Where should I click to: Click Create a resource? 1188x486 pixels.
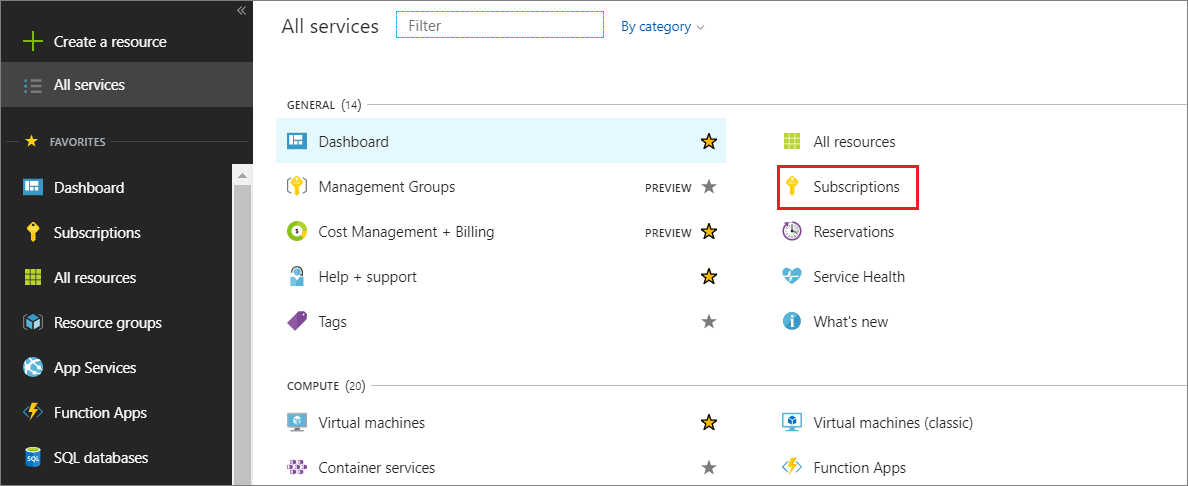[109, 42]
